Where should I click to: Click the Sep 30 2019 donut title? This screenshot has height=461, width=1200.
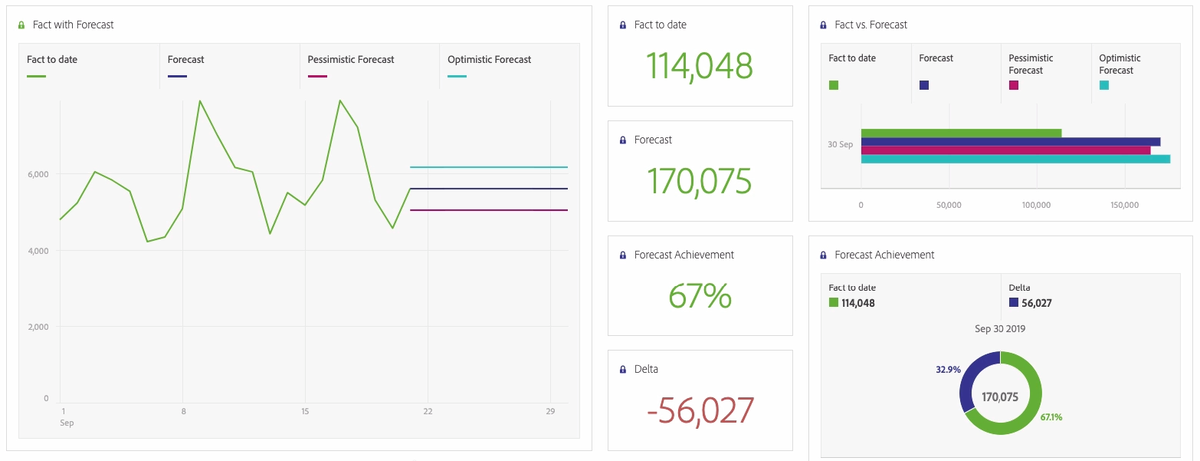coord(1000,328)
